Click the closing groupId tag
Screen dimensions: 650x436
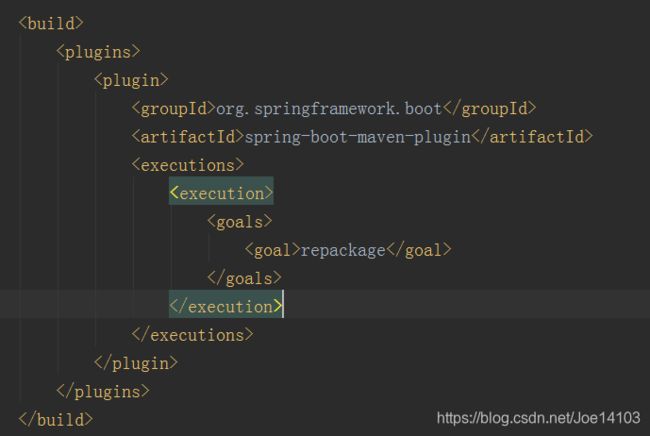(490, 109)
